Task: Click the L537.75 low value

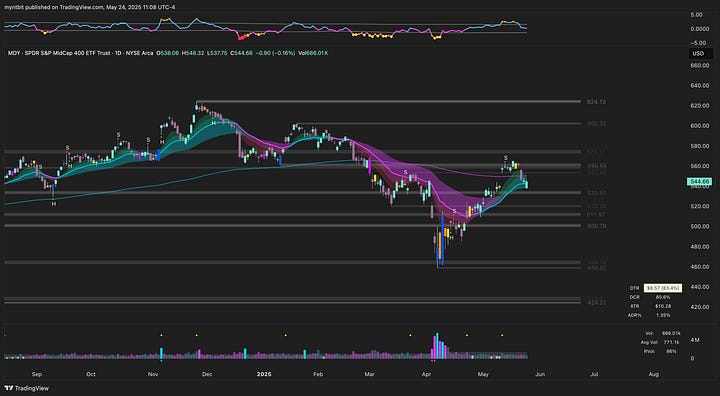Action: tap(217, 53)
